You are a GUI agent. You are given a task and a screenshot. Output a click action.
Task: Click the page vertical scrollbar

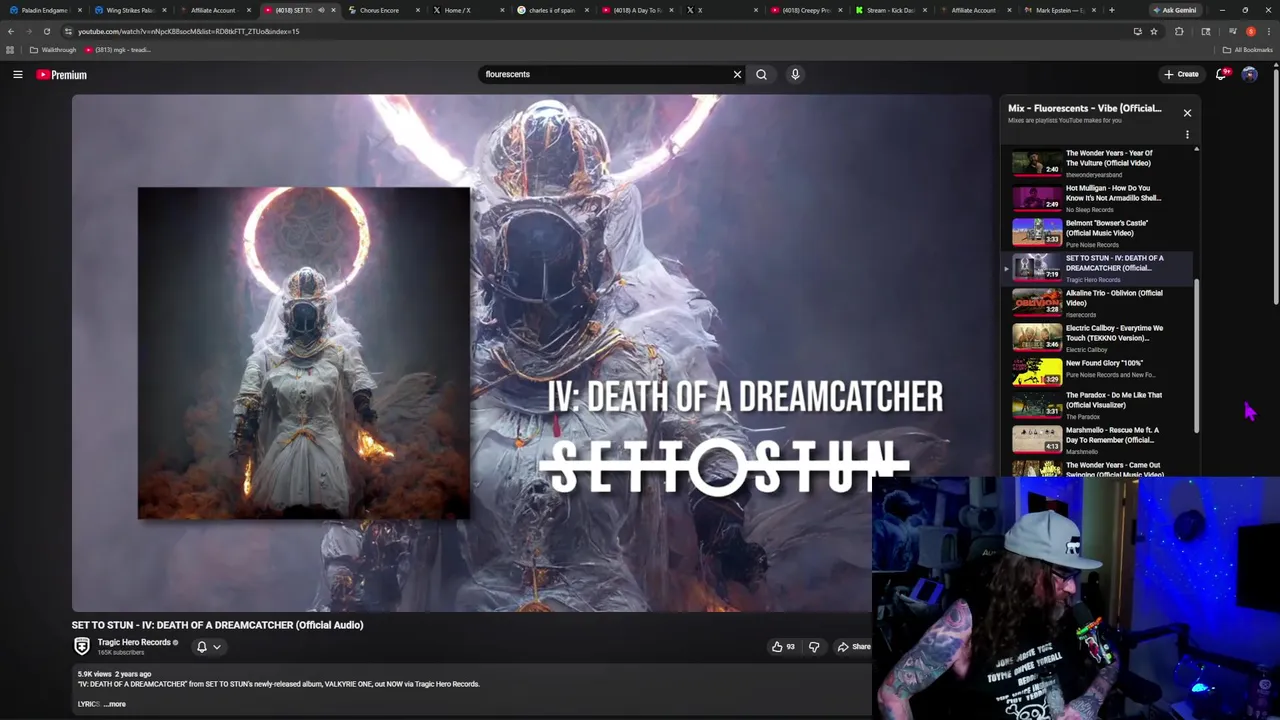(x=1276, y=185)
